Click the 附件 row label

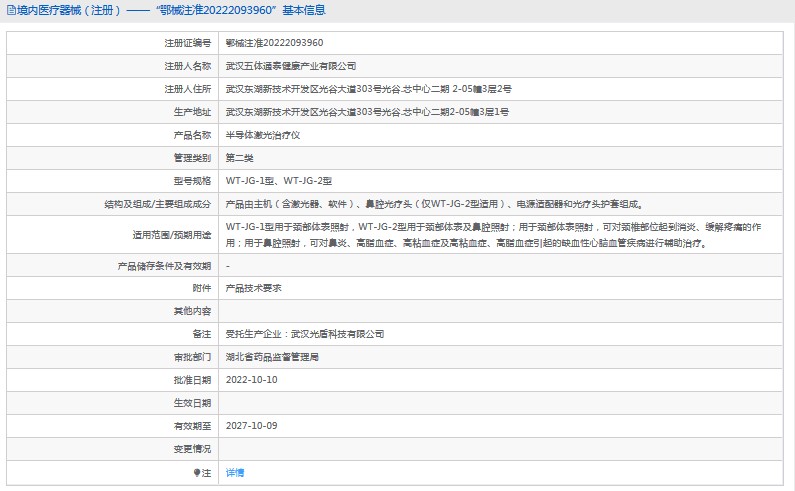[x=202, y=288]
